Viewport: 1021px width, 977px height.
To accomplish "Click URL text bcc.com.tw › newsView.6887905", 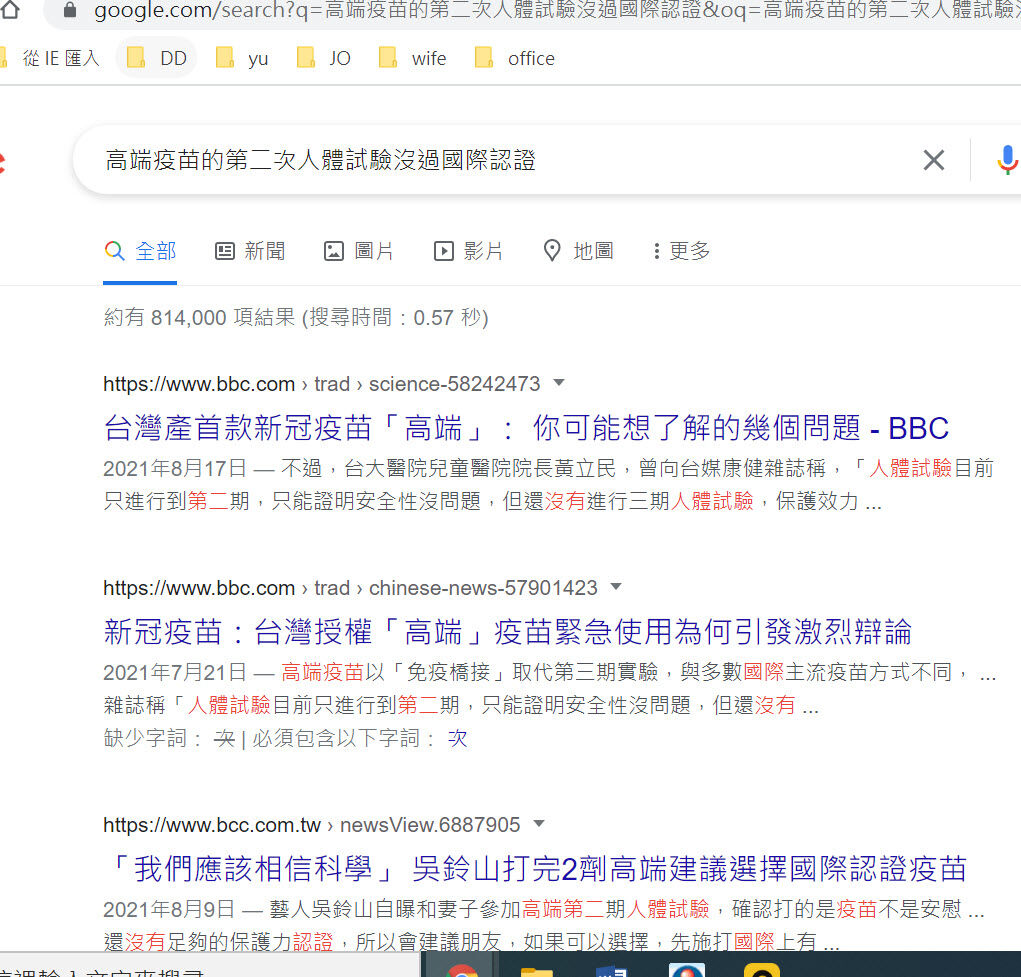I will tap(311, 825).
